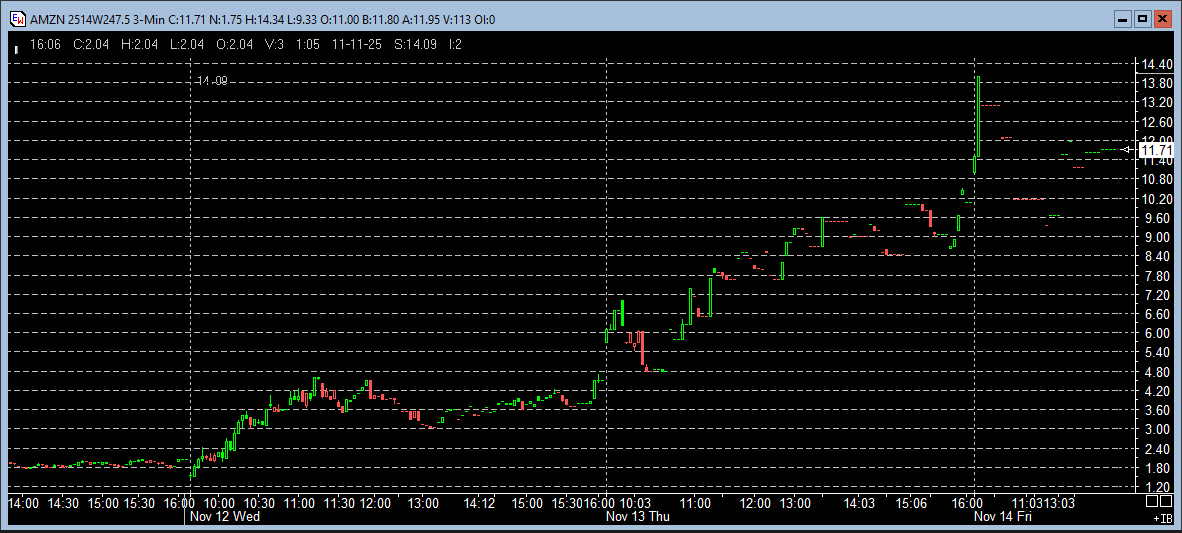
Task: Click the +IB label in bottom corner
Action: (1162, 519)
